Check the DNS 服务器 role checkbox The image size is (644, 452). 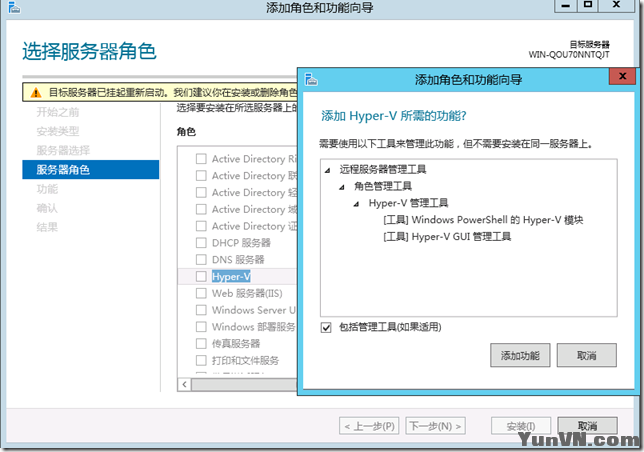coord(201,259)
